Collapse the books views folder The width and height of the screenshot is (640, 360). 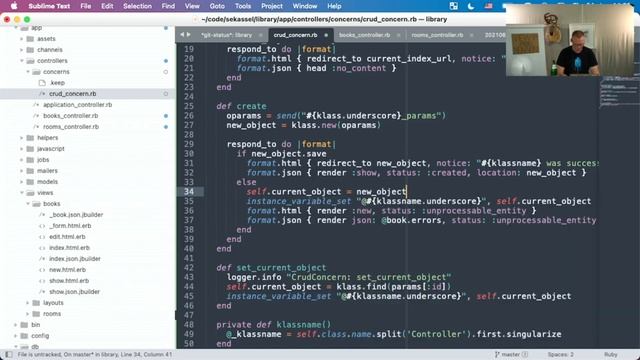[x=28, y=204]
